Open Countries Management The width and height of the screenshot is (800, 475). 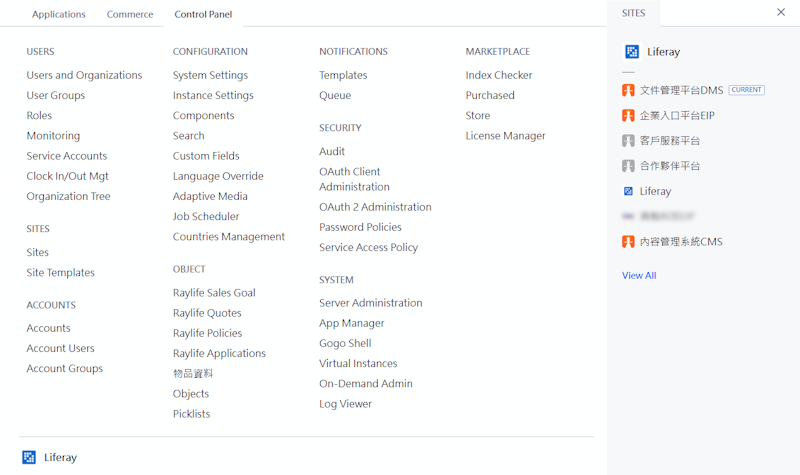229,237
